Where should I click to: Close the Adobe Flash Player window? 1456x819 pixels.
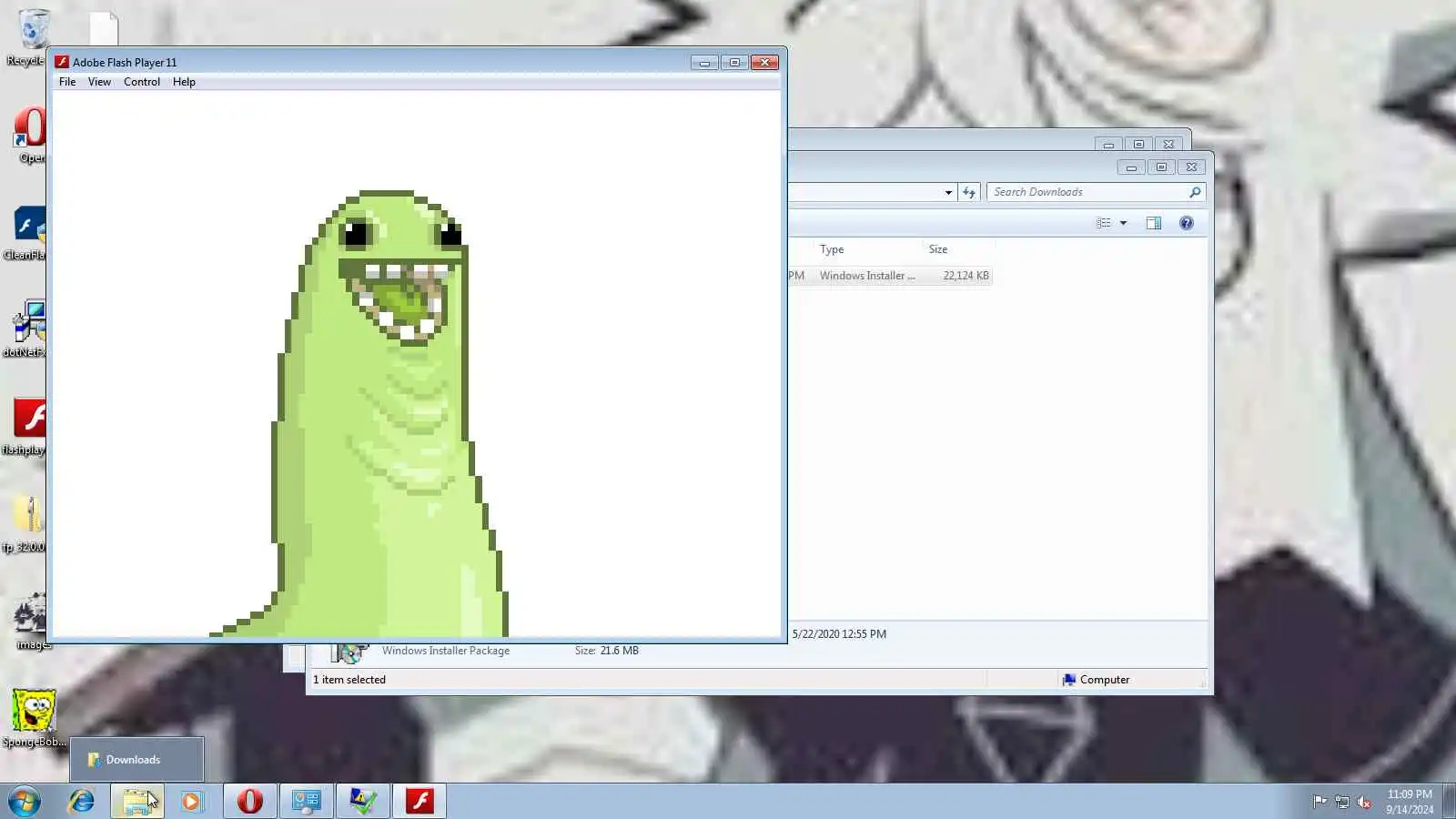click(x=764, y=62)
